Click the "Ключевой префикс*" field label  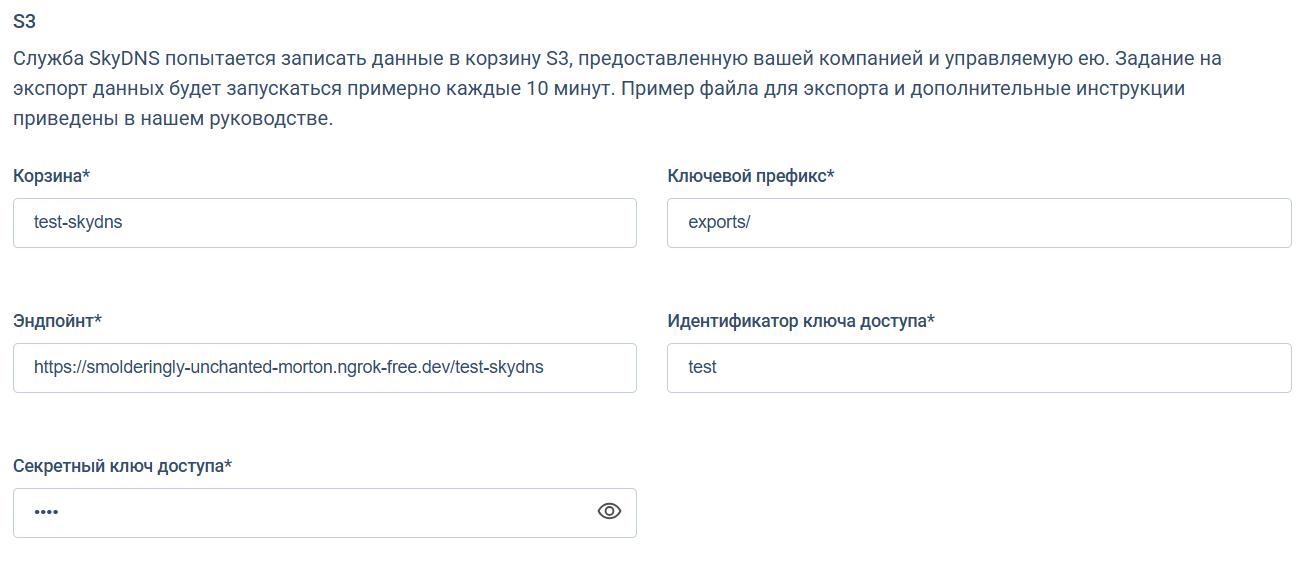click(750, 176)
